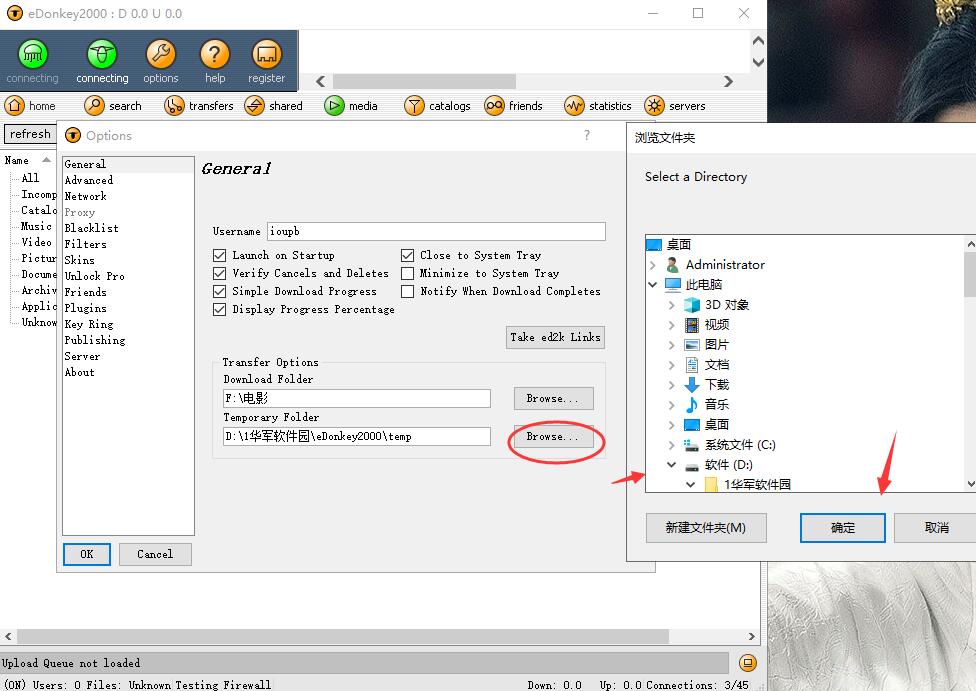This screenshot has width=976, height=691.
Task: Open the media player icon
Action: click(x=334, y=106)
